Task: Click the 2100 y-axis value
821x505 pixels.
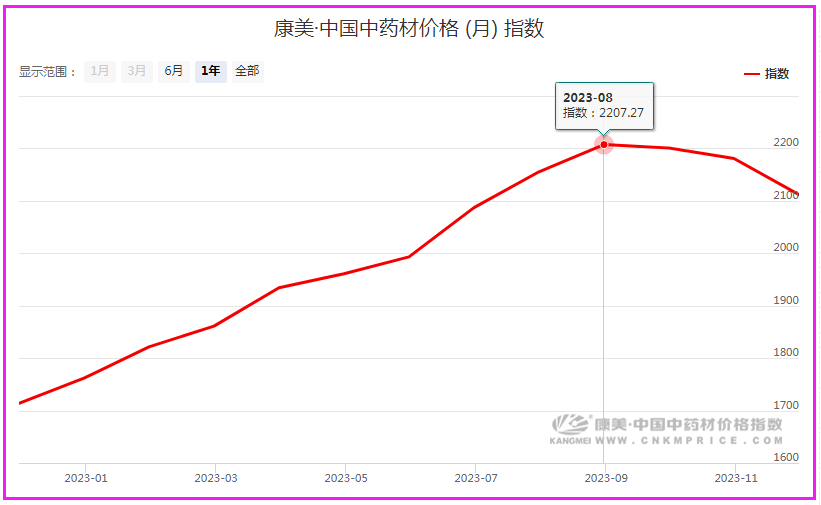Action: 786,195
